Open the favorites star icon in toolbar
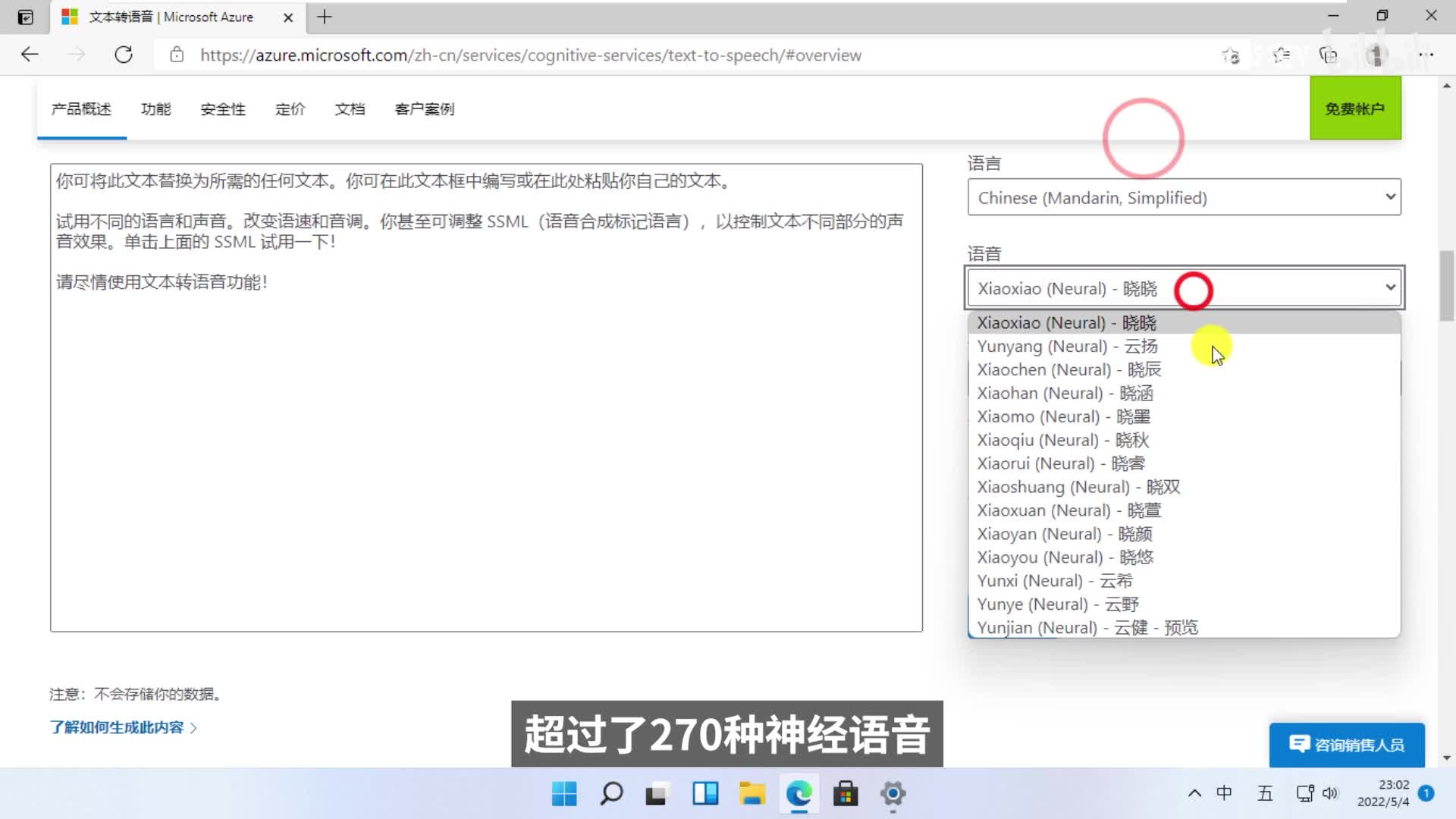The width and height of the screenshot is (1456, 819). point(1281,55)
